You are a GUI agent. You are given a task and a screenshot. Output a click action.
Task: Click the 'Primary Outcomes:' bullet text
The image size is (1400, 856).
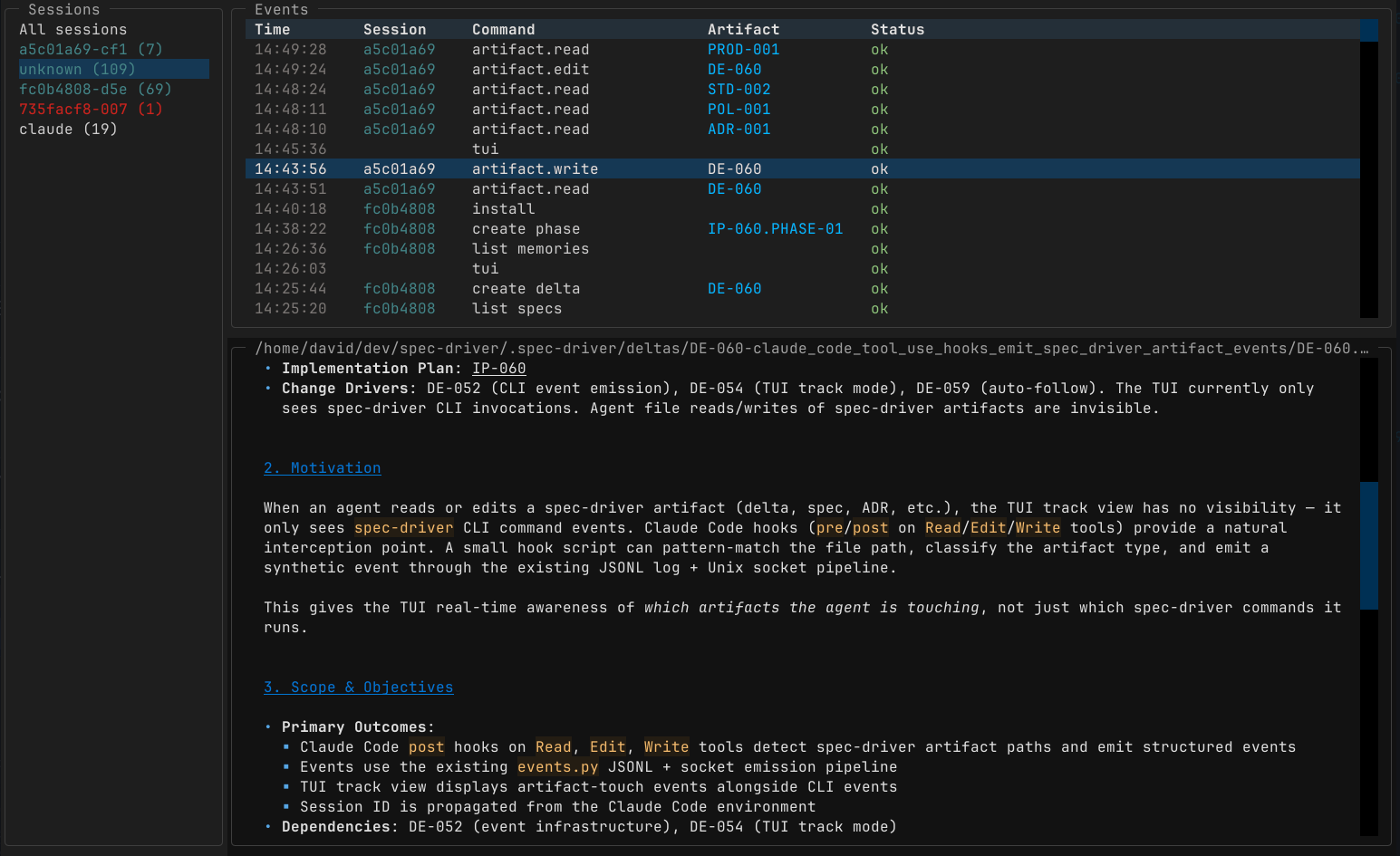[358, 727]
